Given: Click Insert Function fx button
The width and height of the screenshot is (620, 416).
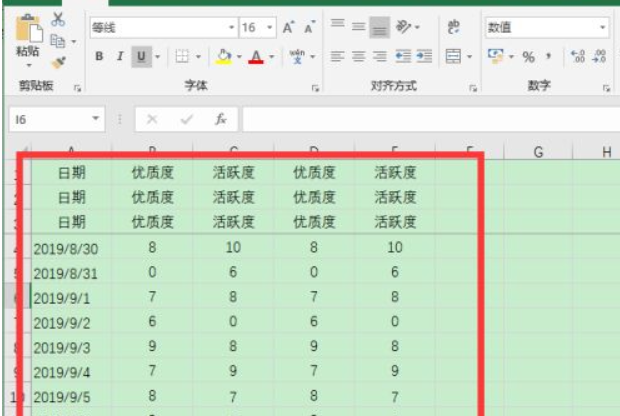Looking at the screenshot, I should click(x=221, y=119).
